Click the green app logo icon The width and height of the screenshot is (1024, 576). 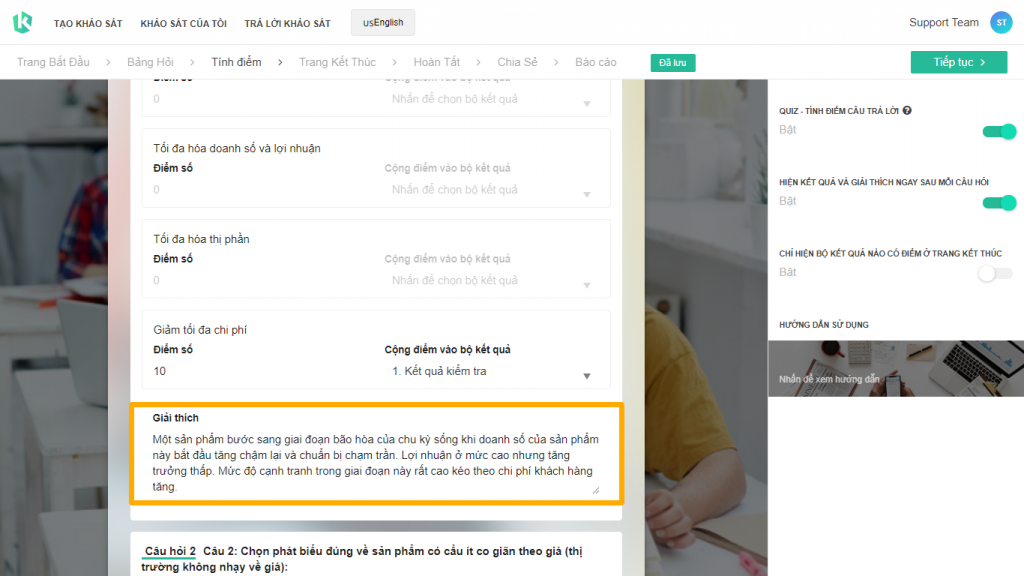22,23
